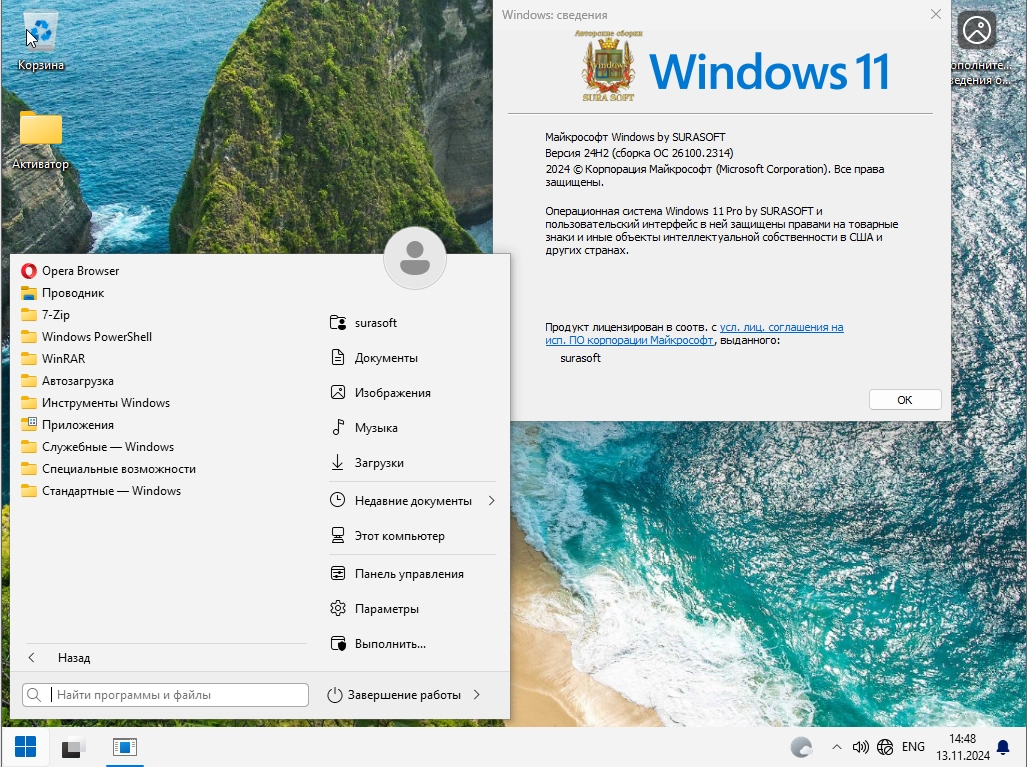This screenshot has height=767, width=1027.
Task: Expand shutdown options arrow
Action: point(477,695)
